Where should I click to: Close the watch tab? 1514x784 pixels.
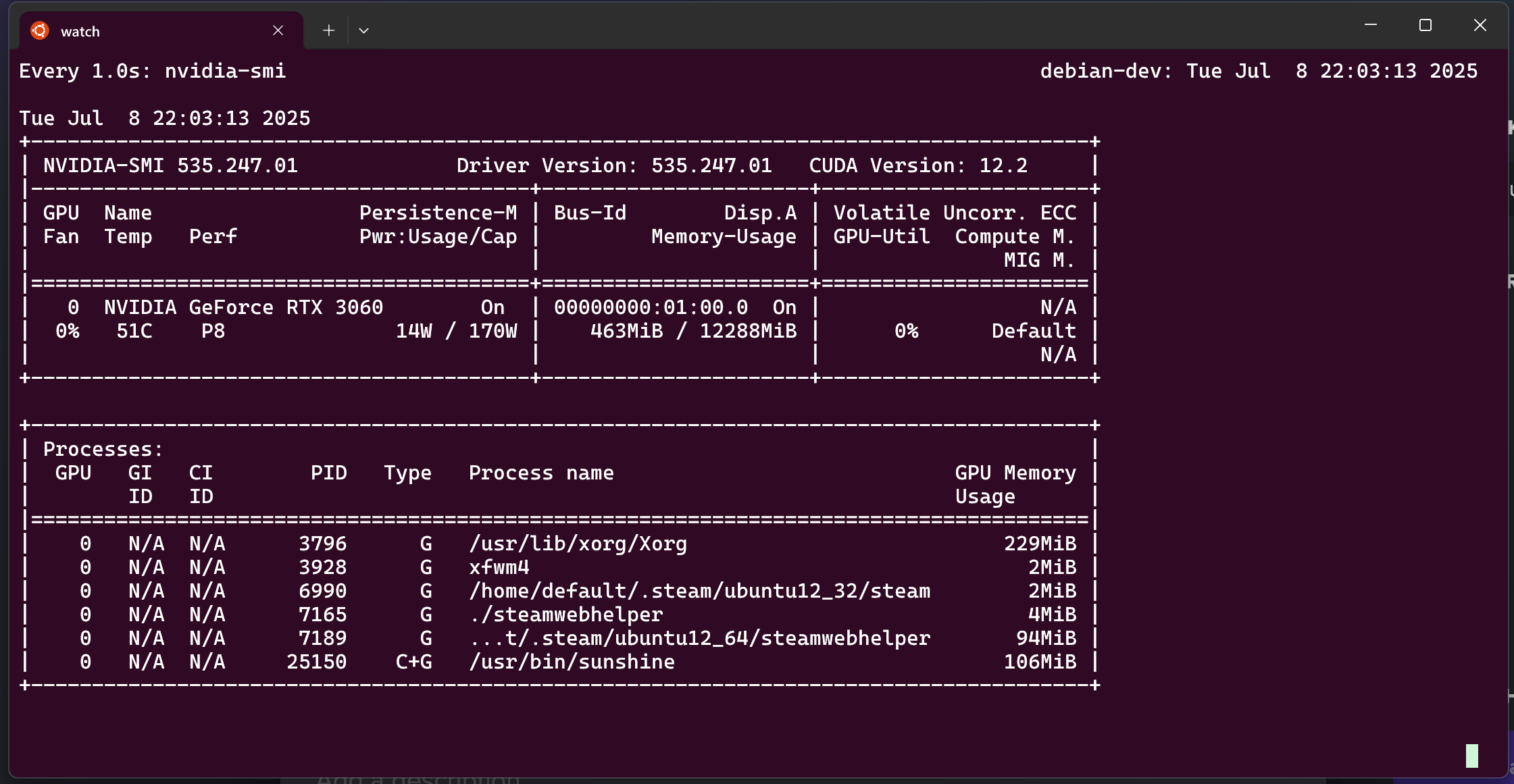[278, 30]
